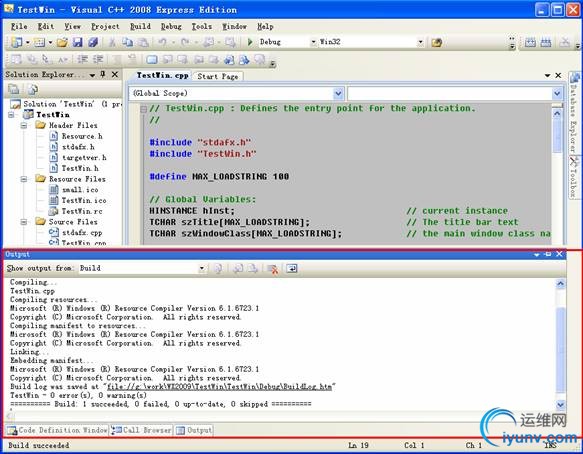Viewport: 583px width, 454px height.
Task: Toggle bookmark with the blue bookmark icon
Action: tap(152, 59)
